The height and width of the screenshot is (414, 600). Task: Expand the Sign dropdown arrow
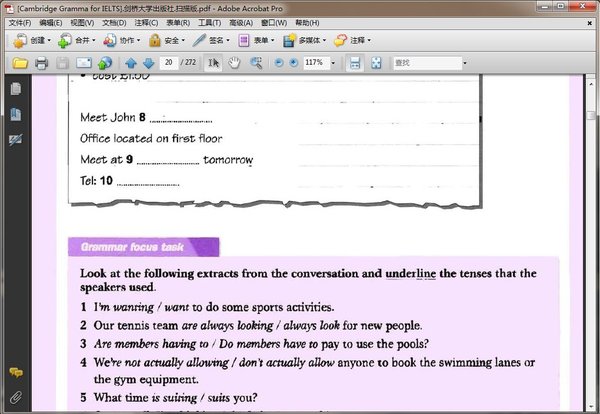[228, 40]
